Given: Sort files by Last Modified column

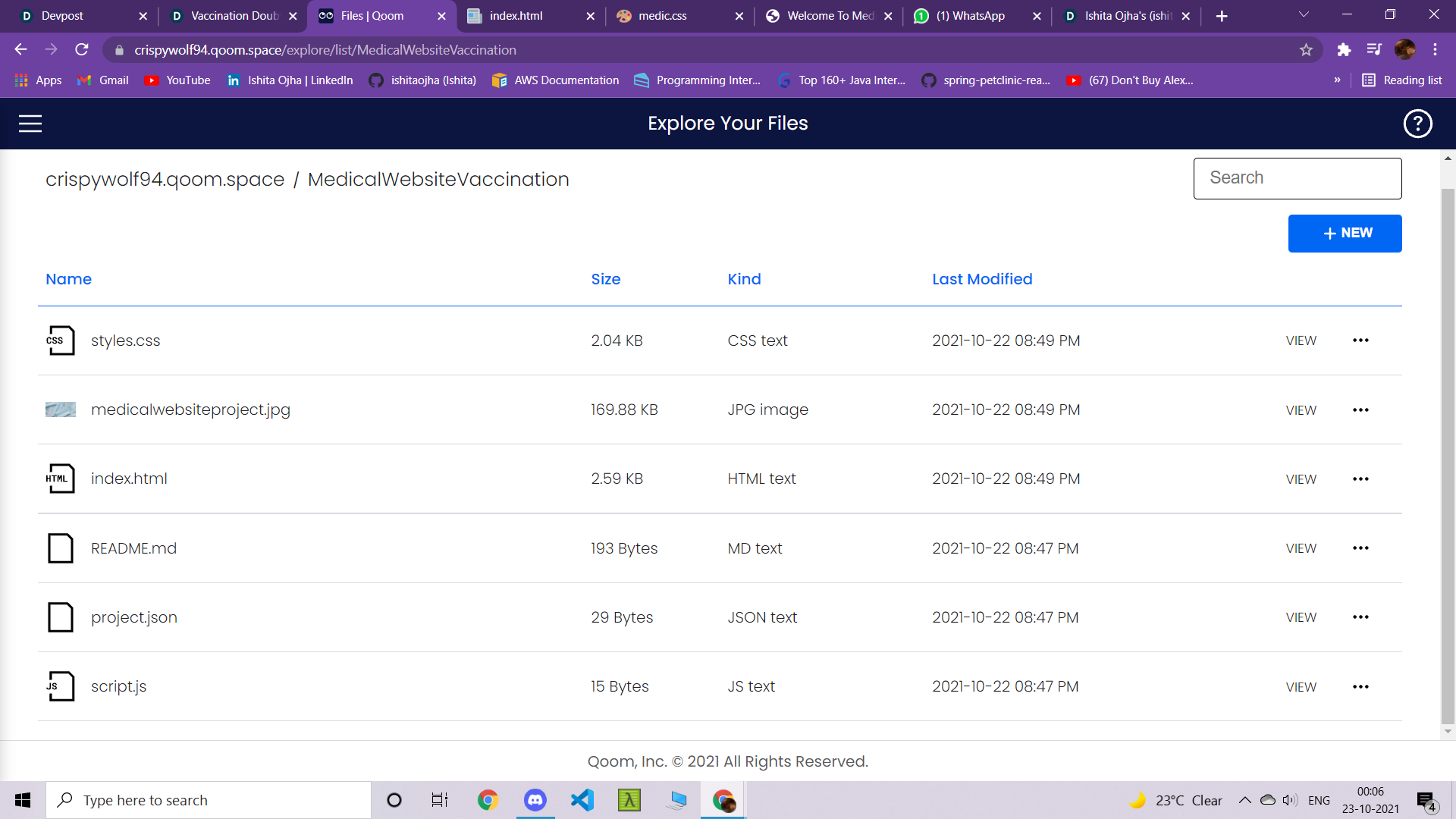Looking at the screenshot, I should (982, 279).
